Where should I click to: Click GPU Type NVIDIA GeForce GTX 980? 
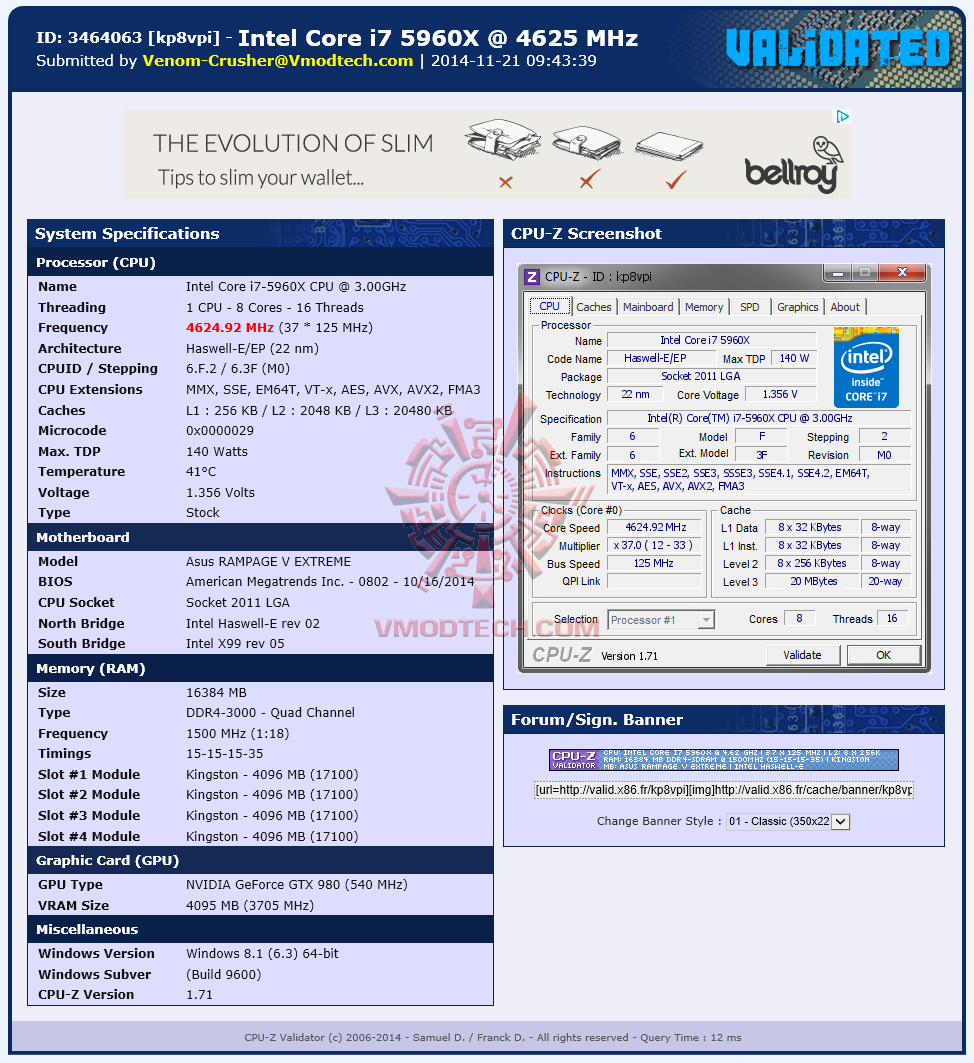[297, 884]
